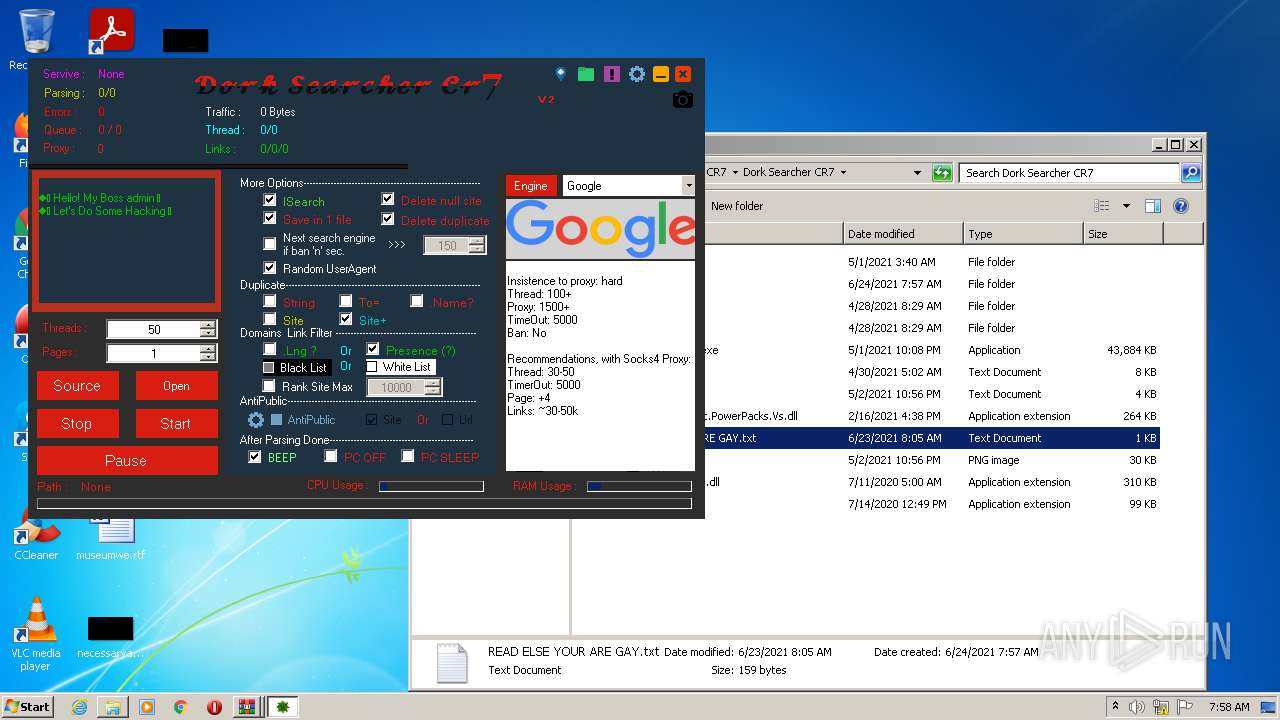Toggle BEEP after parsing checkbox
The image size is (1280, 720).
tap(255, 457)
